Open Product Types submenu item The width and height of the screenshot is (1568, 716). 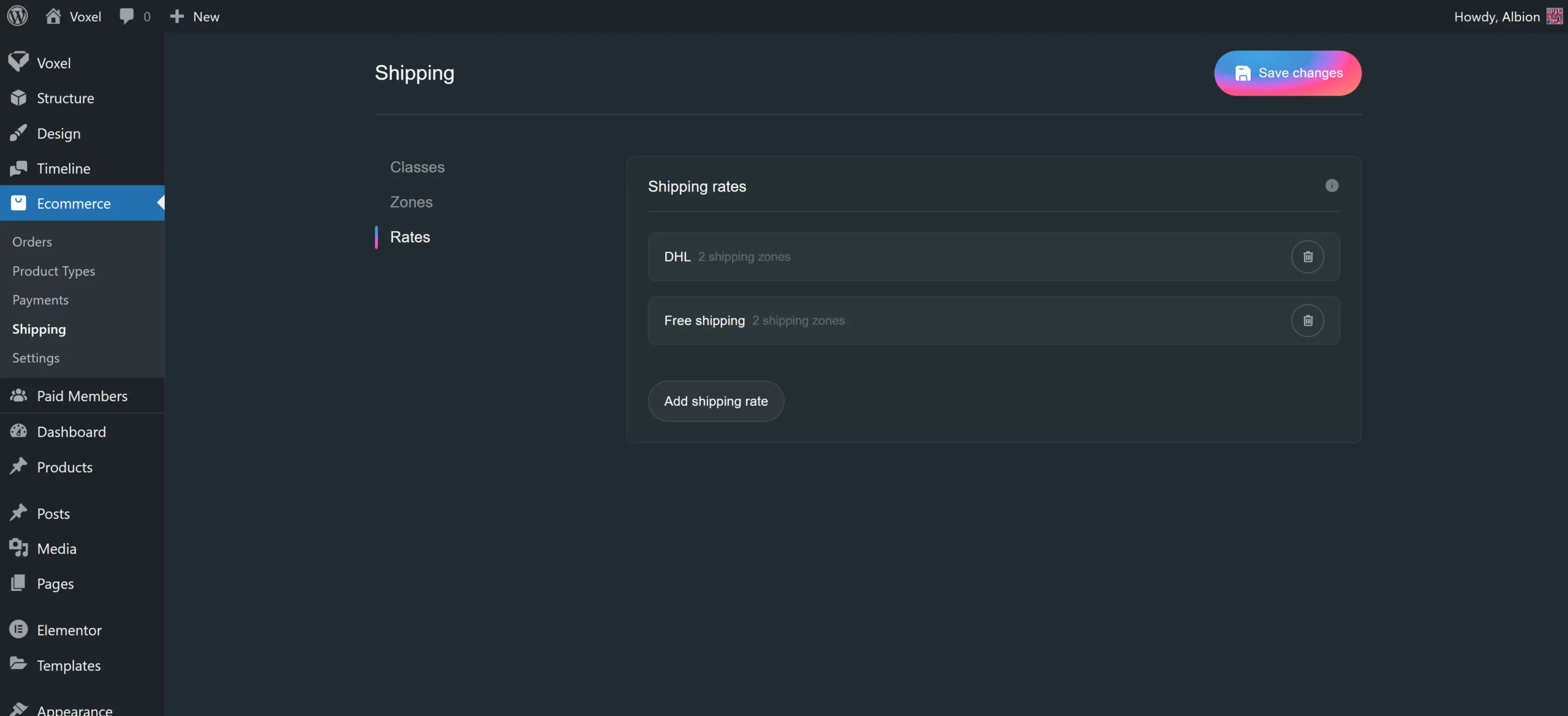coord(53,271)
